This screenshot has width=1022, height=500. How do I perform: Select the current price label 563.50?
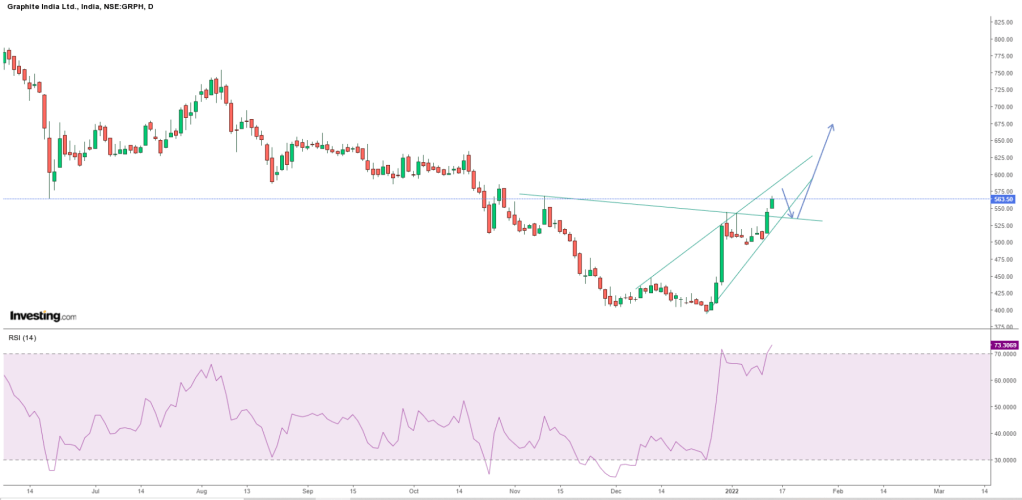(1003, 199)
